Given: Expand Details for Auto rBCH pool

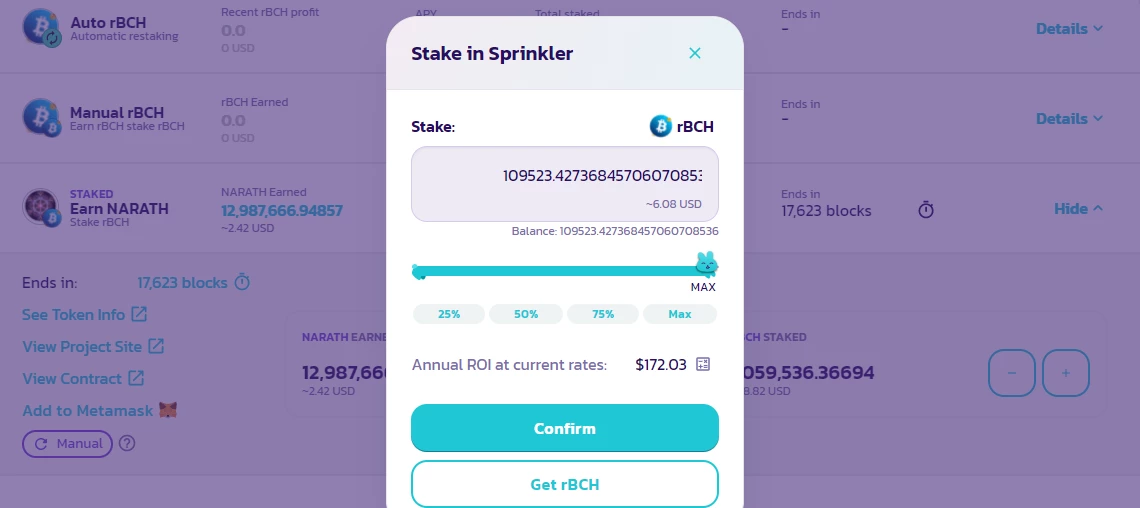Looking at the screenshot, I should tap(1069, 28).
